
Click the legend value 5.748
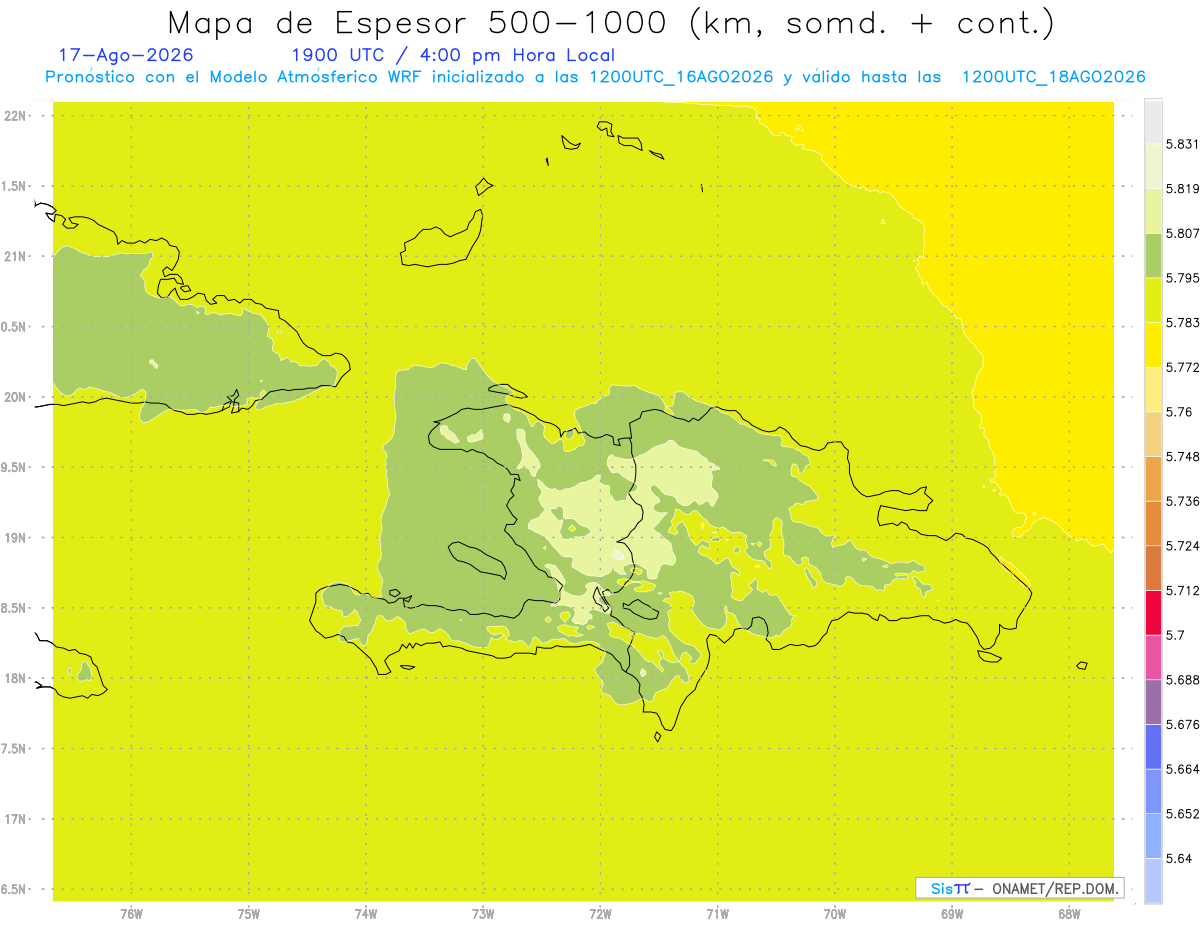[1182, 456]
